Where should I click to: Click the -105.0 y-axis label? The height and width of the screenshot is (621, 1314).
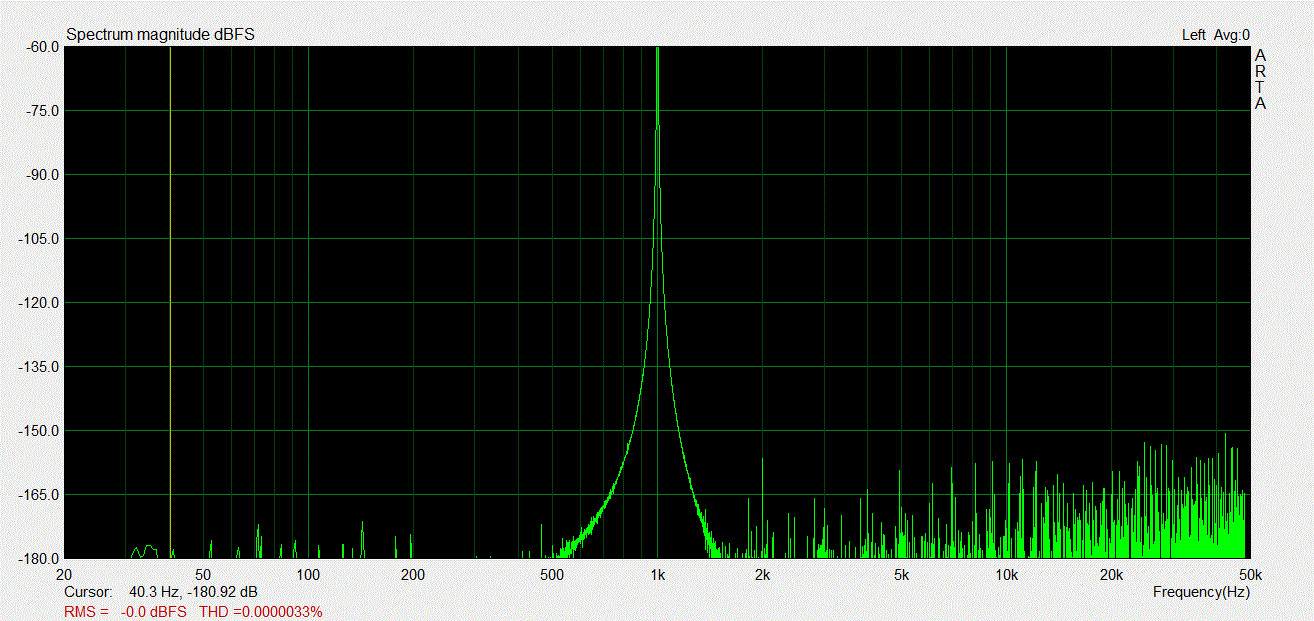[x=38, y=239]
